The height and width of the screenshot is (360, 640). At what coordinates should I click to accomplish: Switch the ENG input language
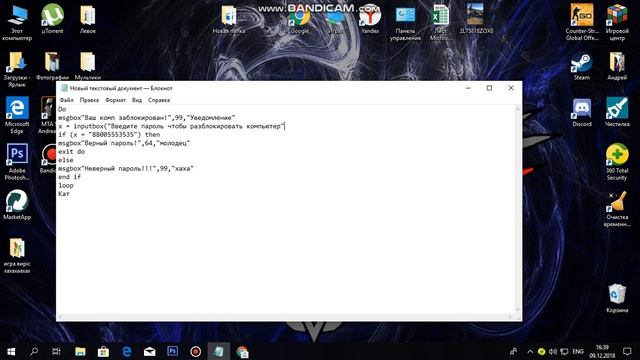coord(578,351)
